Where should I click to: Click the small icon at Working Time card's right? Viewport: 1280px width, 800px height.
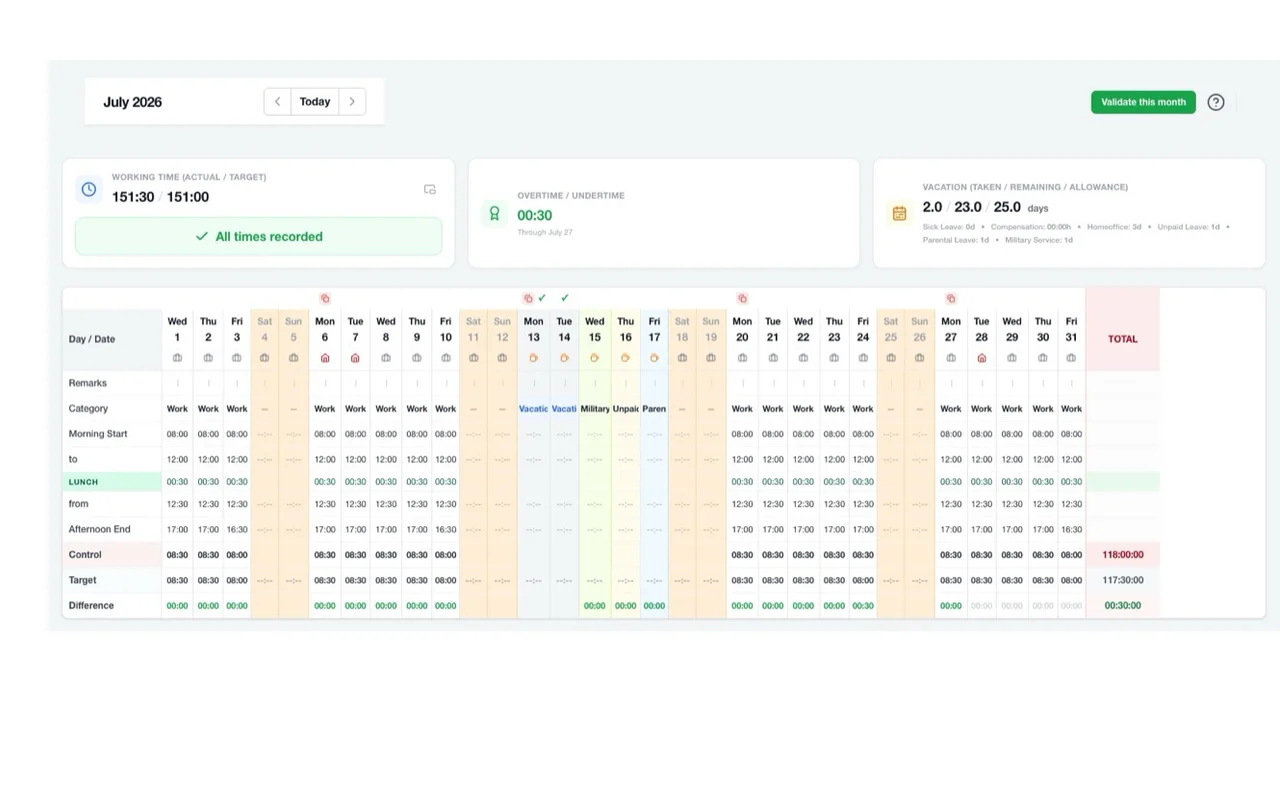pyautogui.click(x=430, y=189)
